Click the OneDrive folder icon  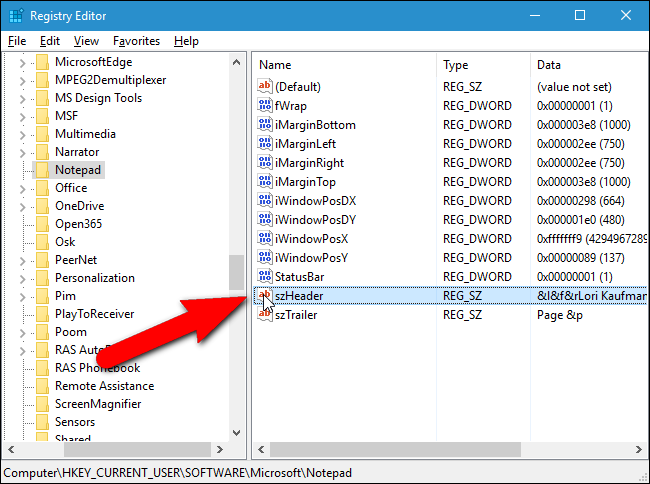point(42,206)
